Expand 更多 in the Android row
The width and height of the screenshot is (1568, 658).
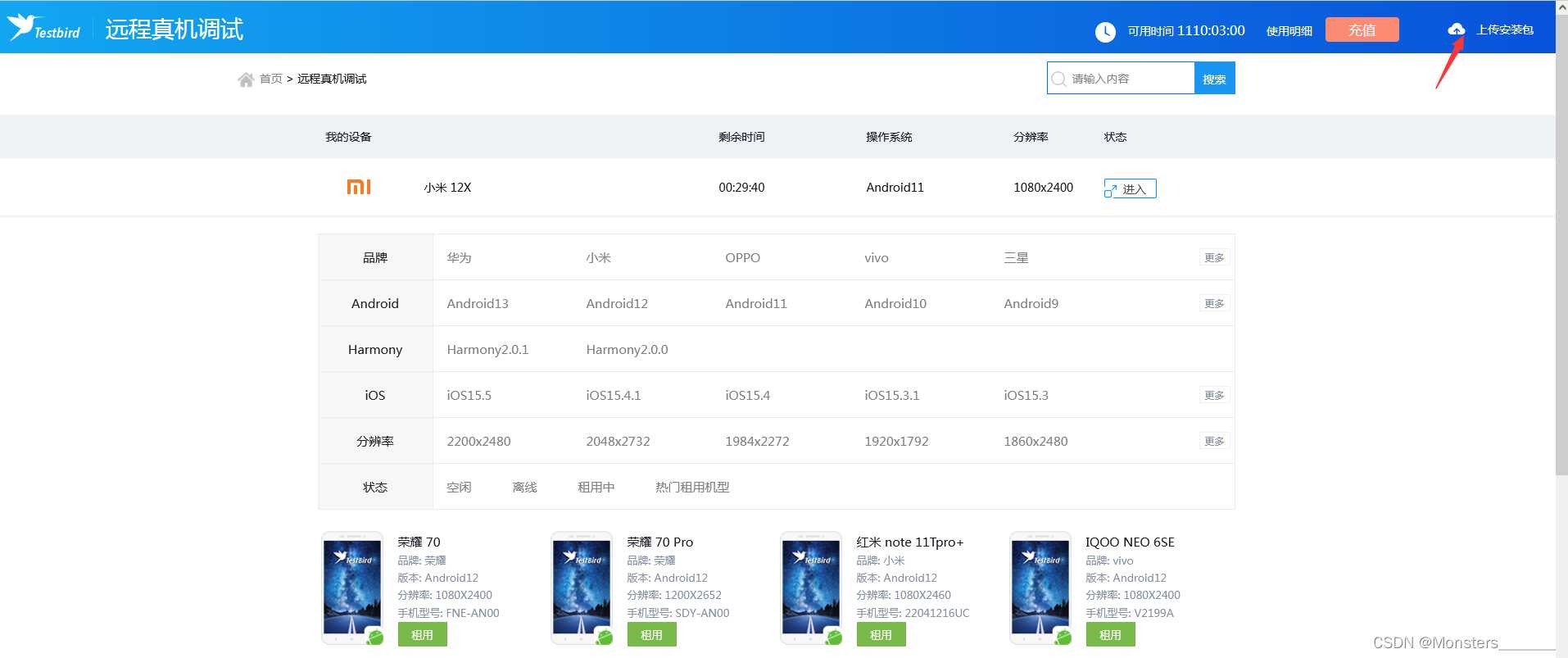[1214, 303]
